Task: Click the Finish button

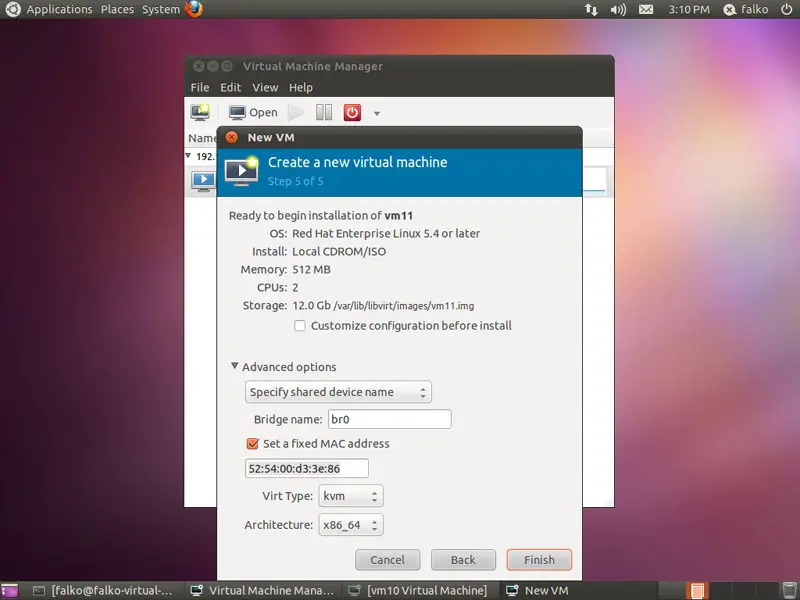Action: point(539,560)
